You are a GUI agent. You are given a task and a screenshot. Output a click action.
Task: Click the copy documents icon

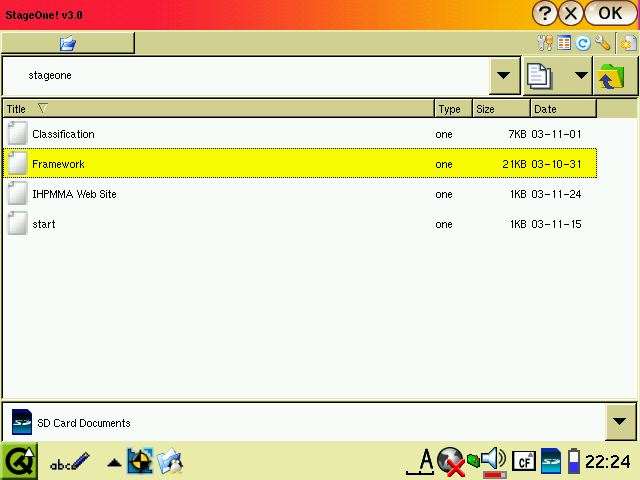tap(540, 76)
